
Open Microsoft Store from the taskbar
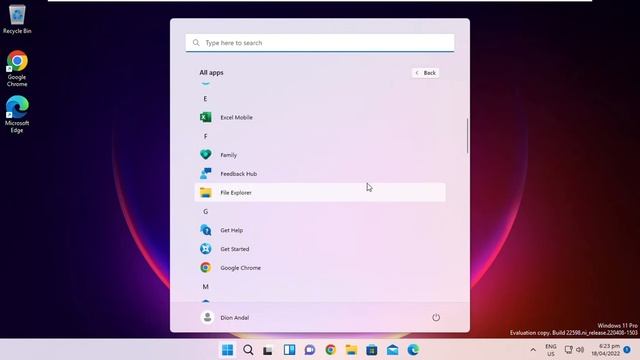pos(372,350)
